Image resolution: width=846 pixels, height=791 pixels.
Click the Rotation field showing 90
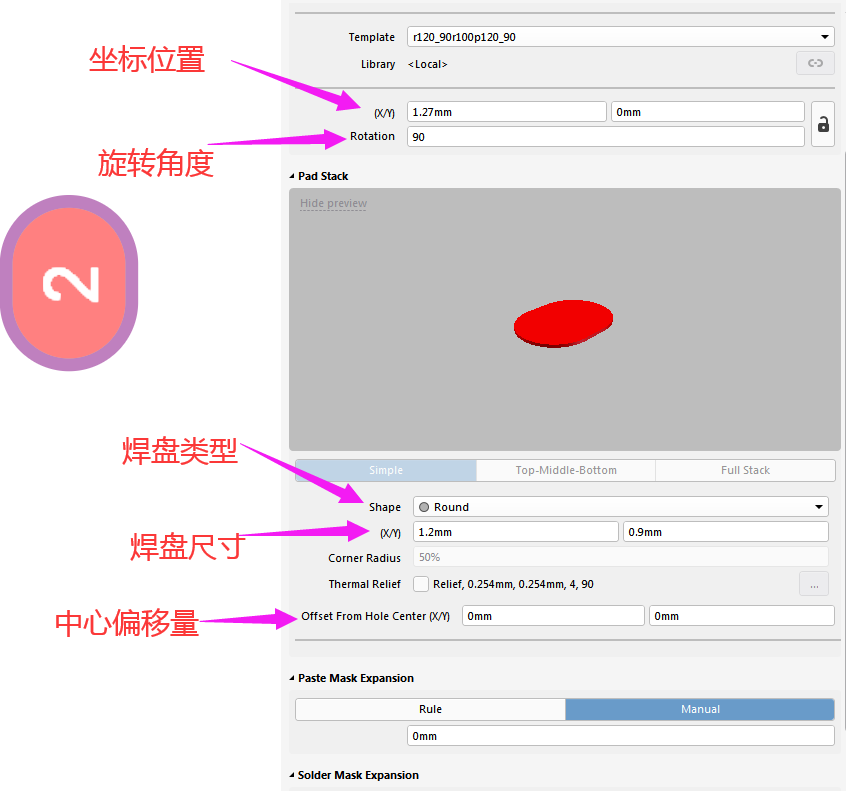coord(605,137)
